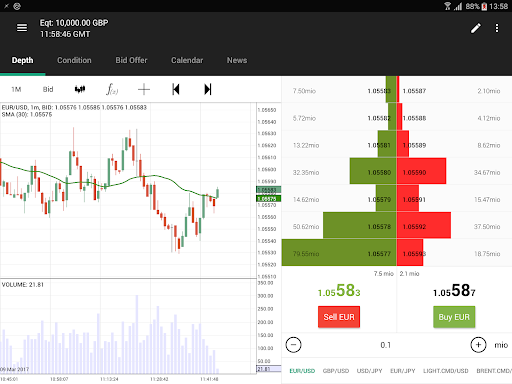Click the Sell EUR button
The height and width of the screenshot is (384, 512).
339,317
